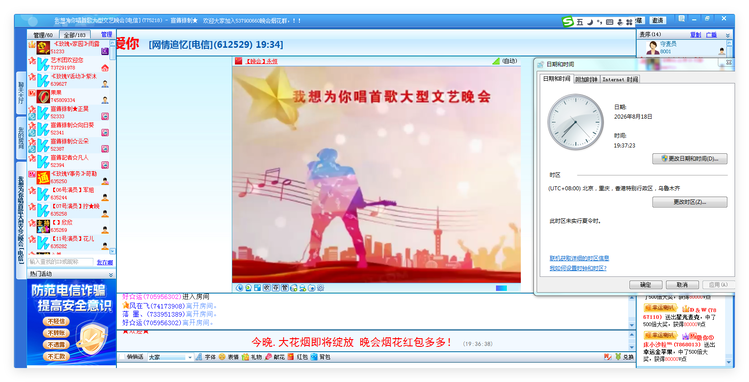This screenshot has width=749, height=382.
Task: Click the red flag icon above the video
Action: (238, 61)
